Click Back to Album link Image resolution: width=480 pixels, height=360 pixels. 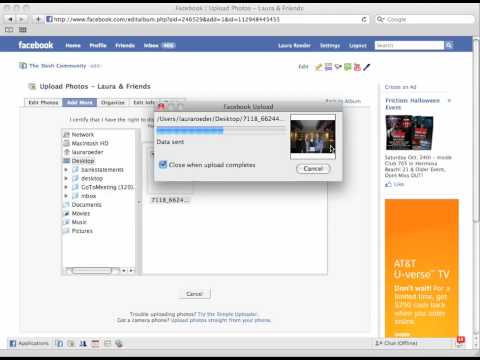[343, 101]
